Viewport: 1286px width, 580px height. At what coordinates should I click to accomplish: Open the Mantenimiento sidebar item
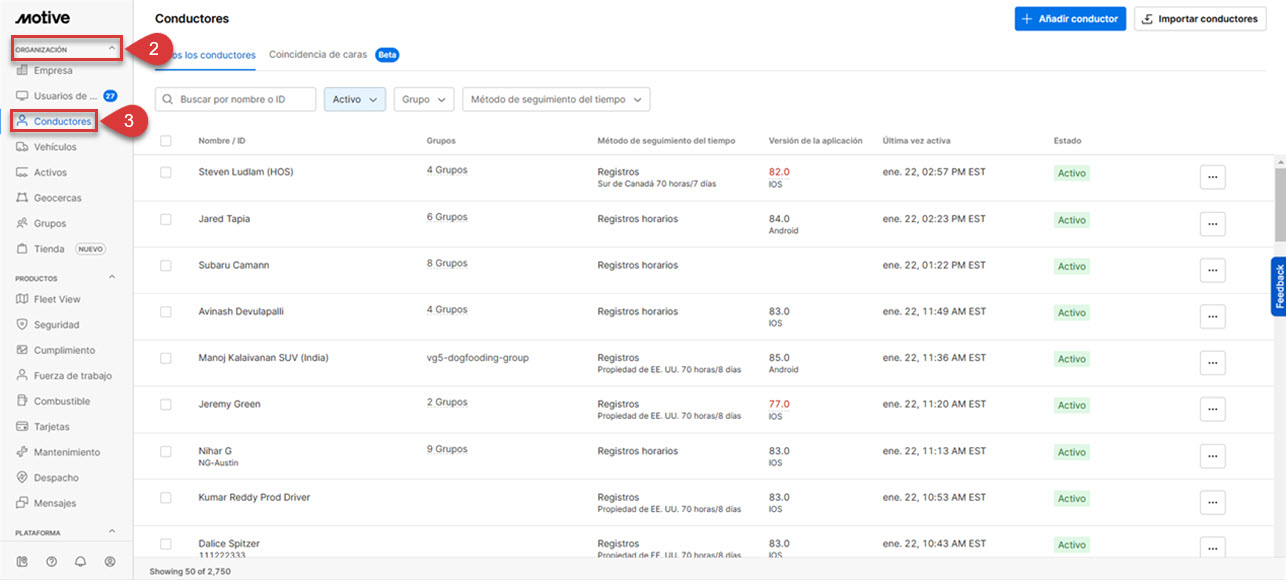(x=66, y=452)
